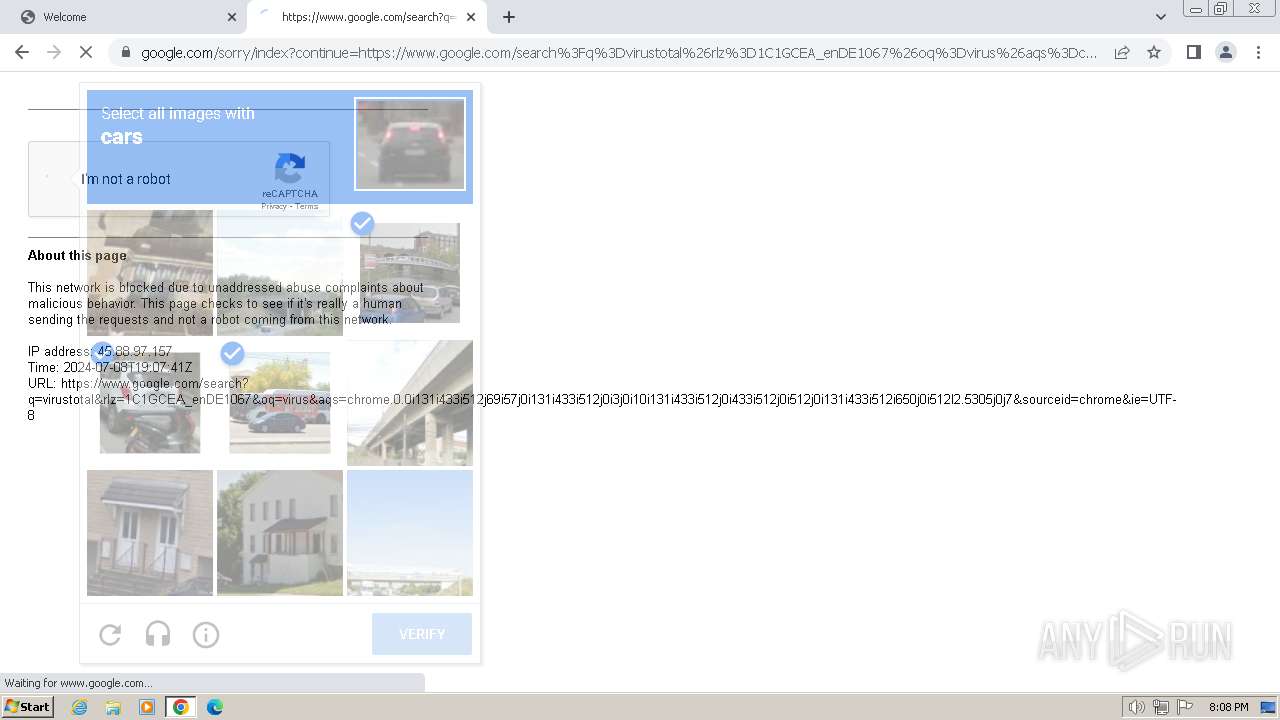Click the 'About this page' heading
This screenshot has height=720, width=1280.
point(77,255)
